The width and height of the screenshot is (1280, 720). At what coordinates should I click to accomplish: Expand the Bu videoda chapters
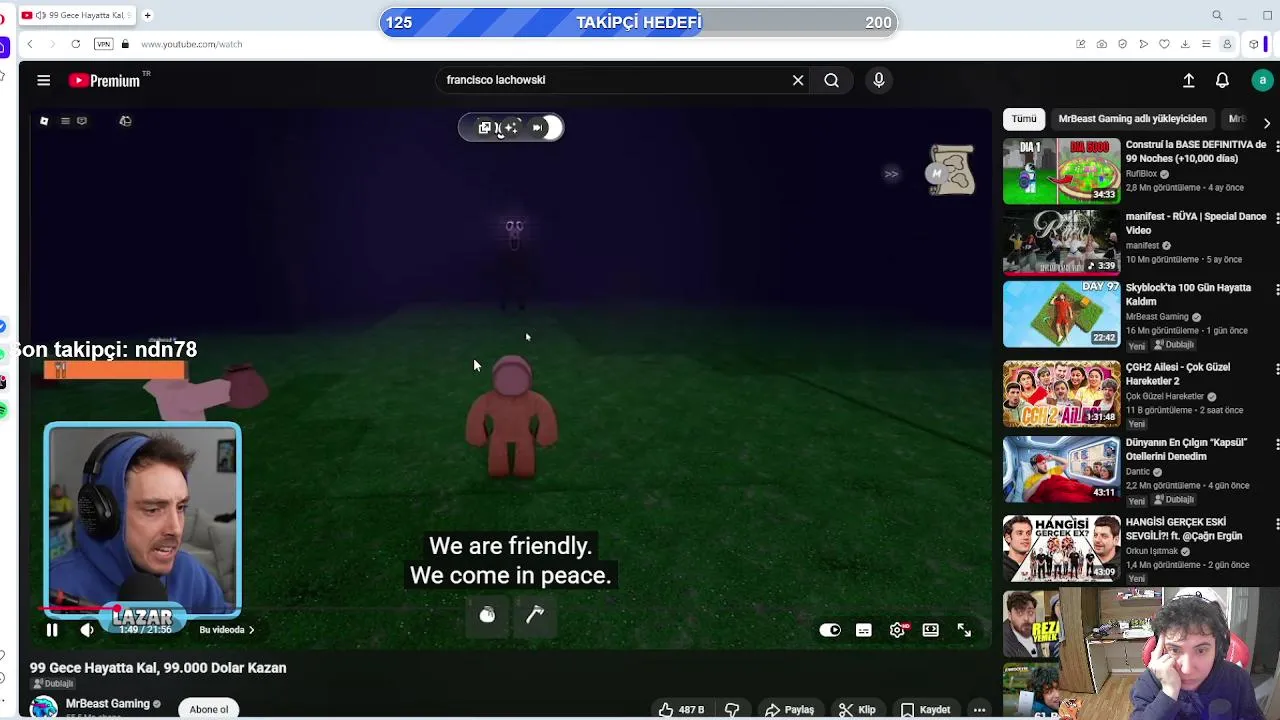[227, 630]
